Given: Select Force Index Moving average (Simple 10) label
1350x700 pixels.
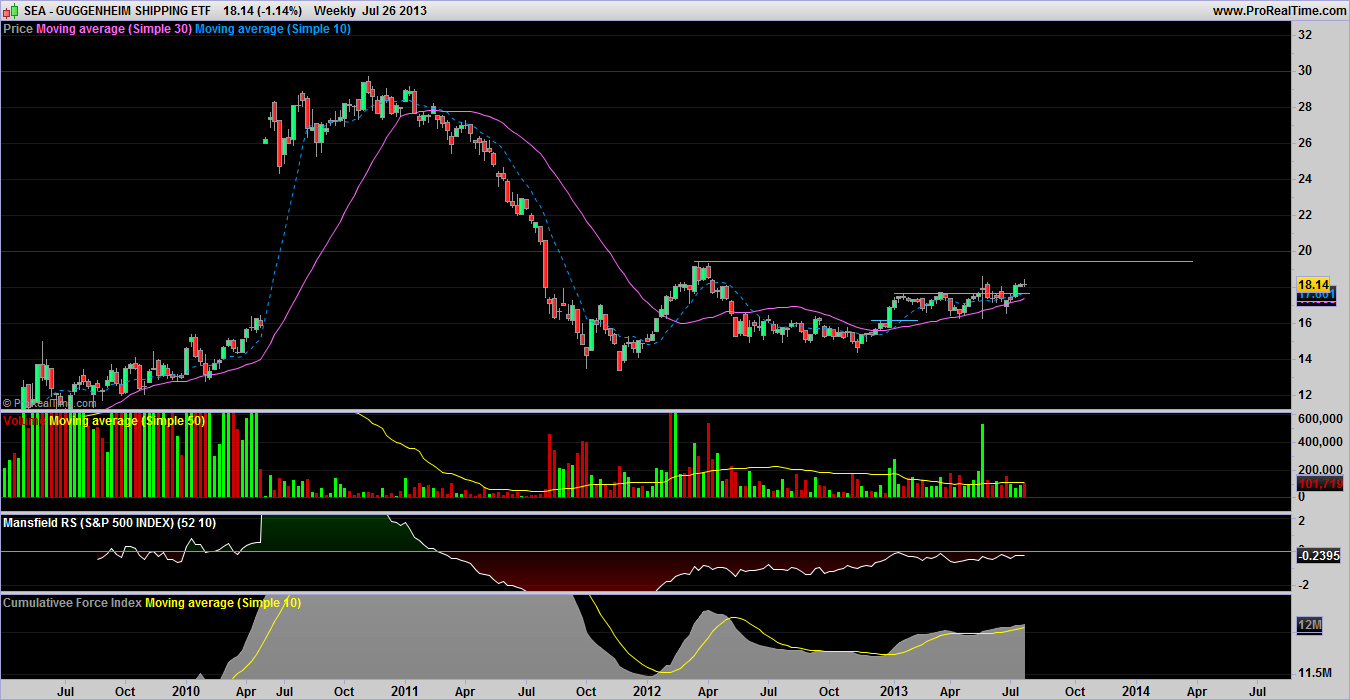Looking at the screenshot, I should 222,603.
